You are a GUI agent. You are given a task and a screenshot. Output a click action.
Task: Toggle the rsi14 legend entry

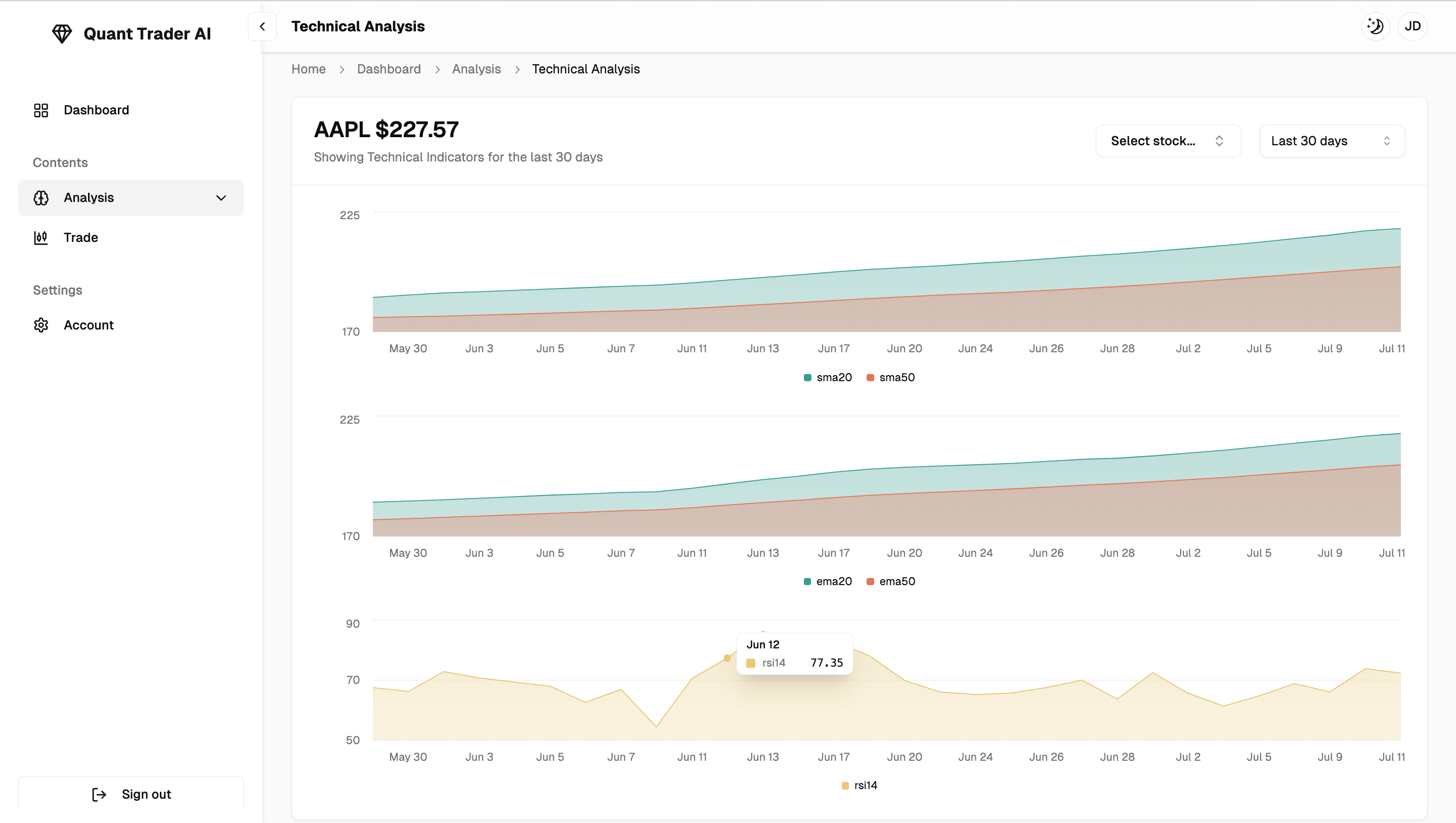coord(859,785)
